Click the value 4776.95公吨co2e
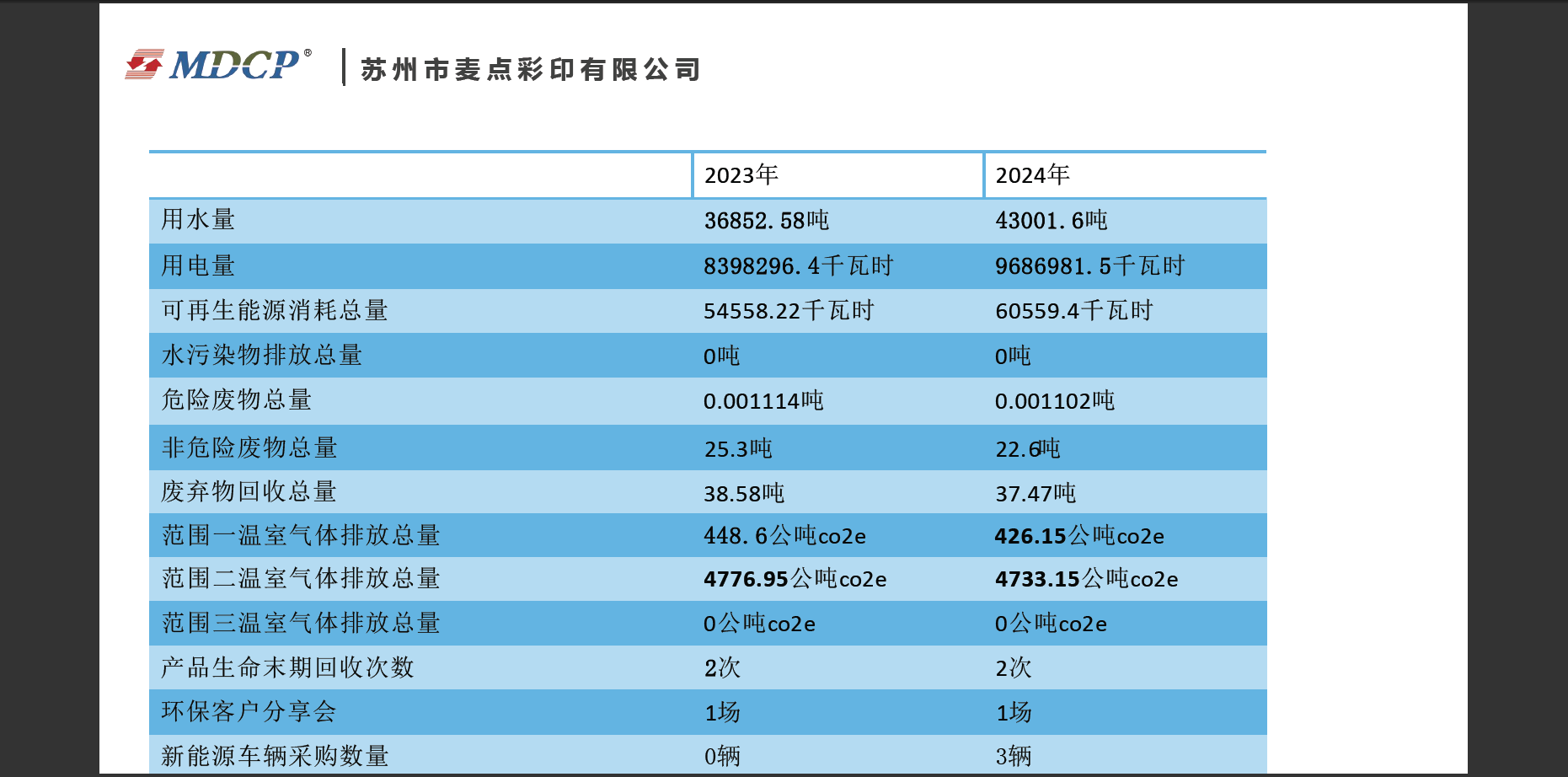The width and height of the screenshot is (1568, 777). [795, 579]
